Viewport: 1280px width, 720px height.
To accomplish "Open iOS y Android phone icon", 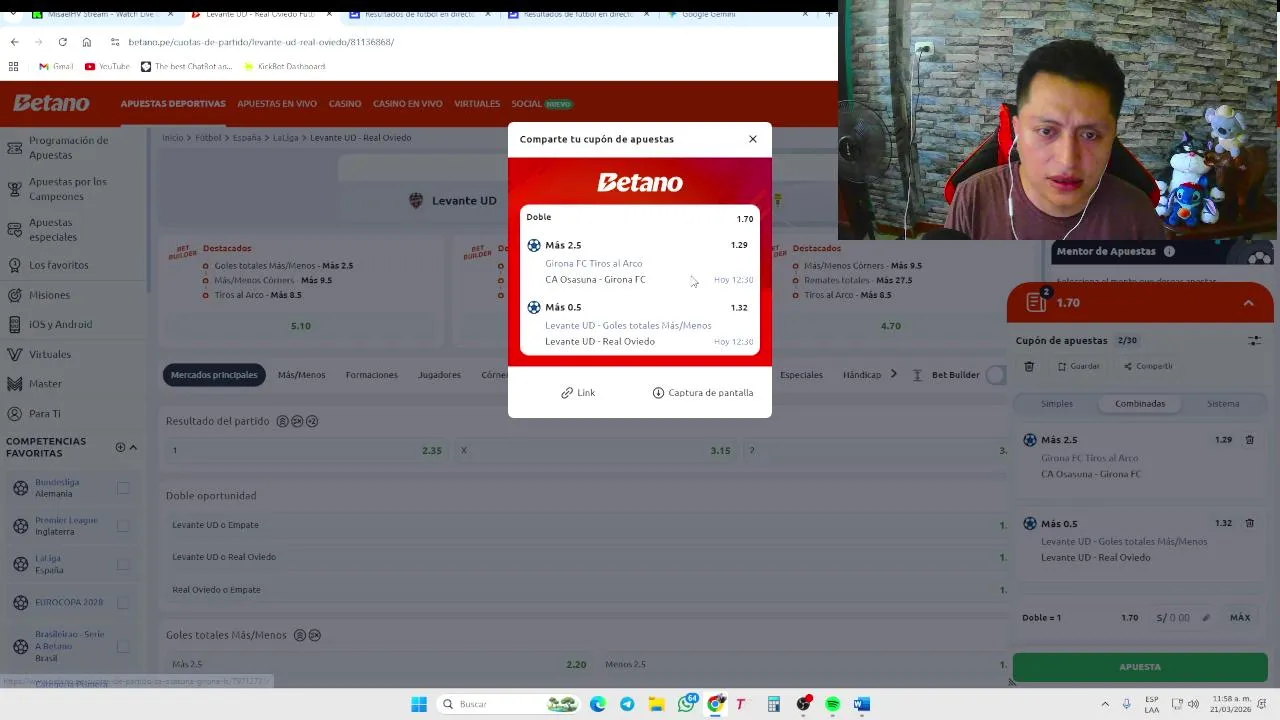I will 14,324.
